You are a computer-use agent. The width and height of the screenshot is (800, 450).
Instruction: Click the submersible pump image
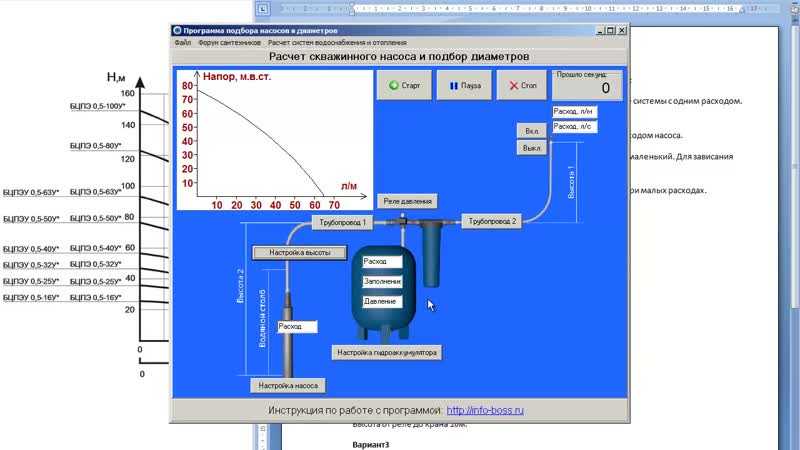point(289,334)
